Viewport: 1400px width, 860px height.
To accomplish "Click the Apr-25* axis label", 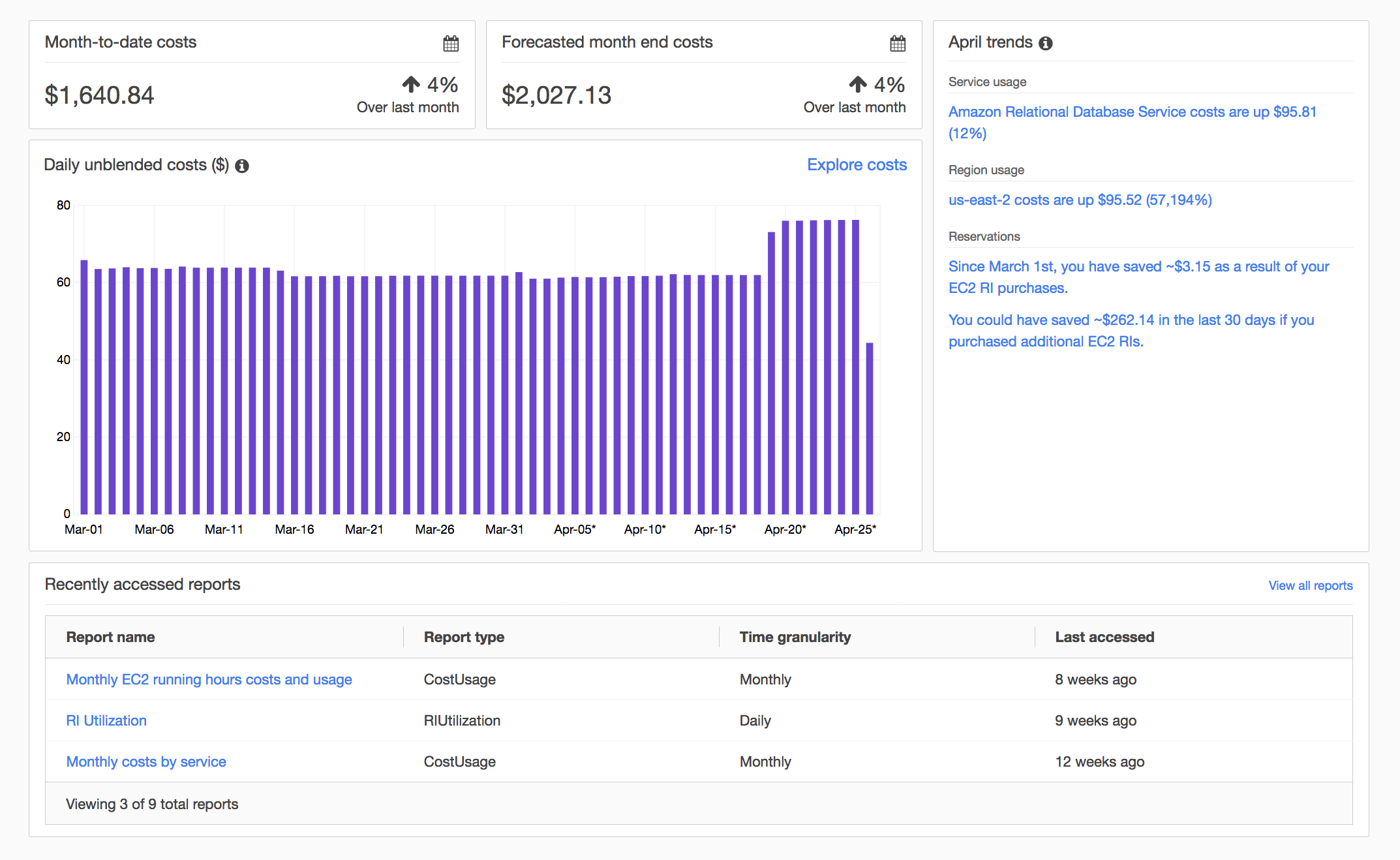I will tap(855, 529).
